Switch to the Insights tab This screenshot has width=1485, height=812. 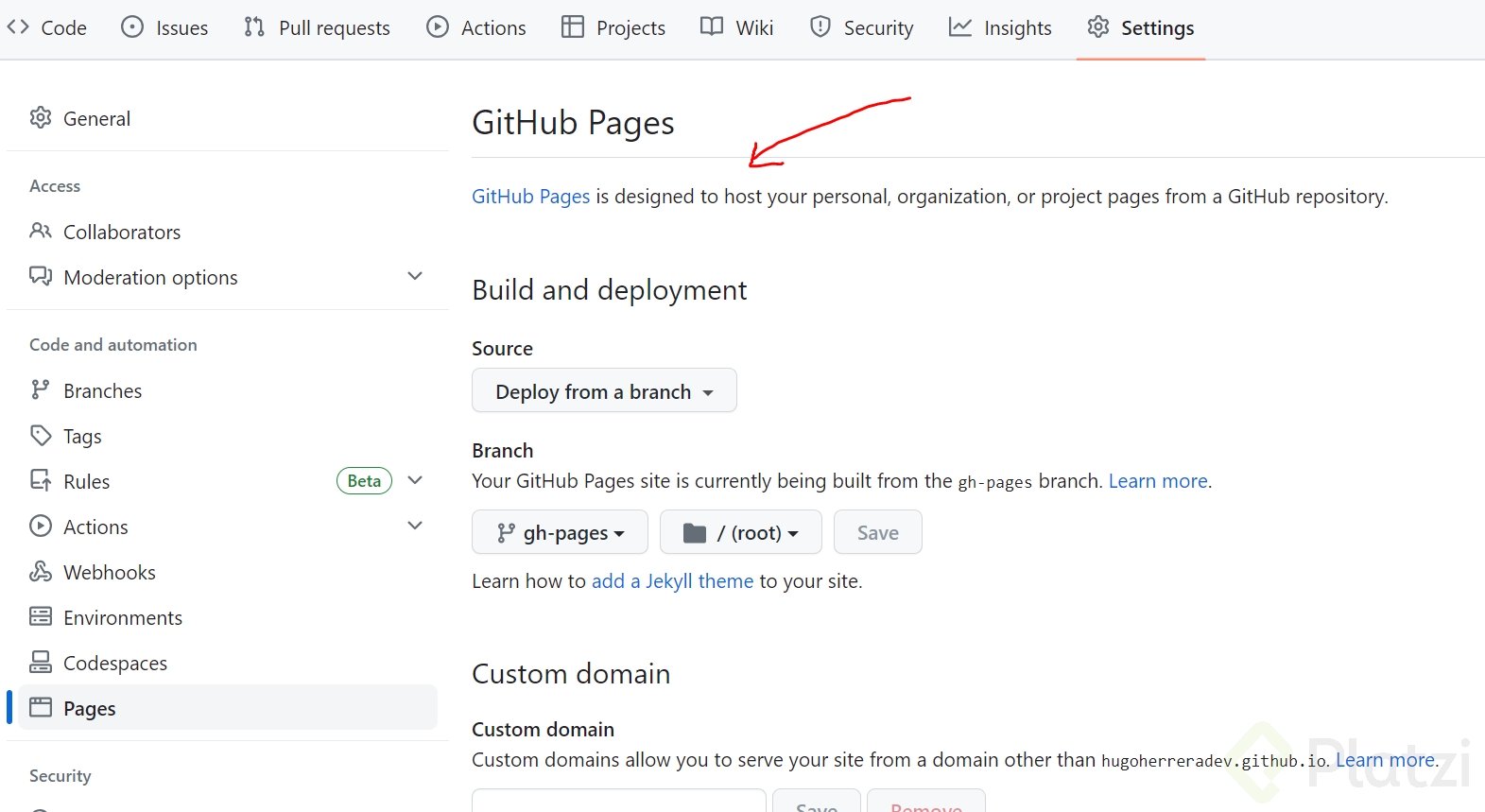pyautogui.click(x=1000, y=28)
